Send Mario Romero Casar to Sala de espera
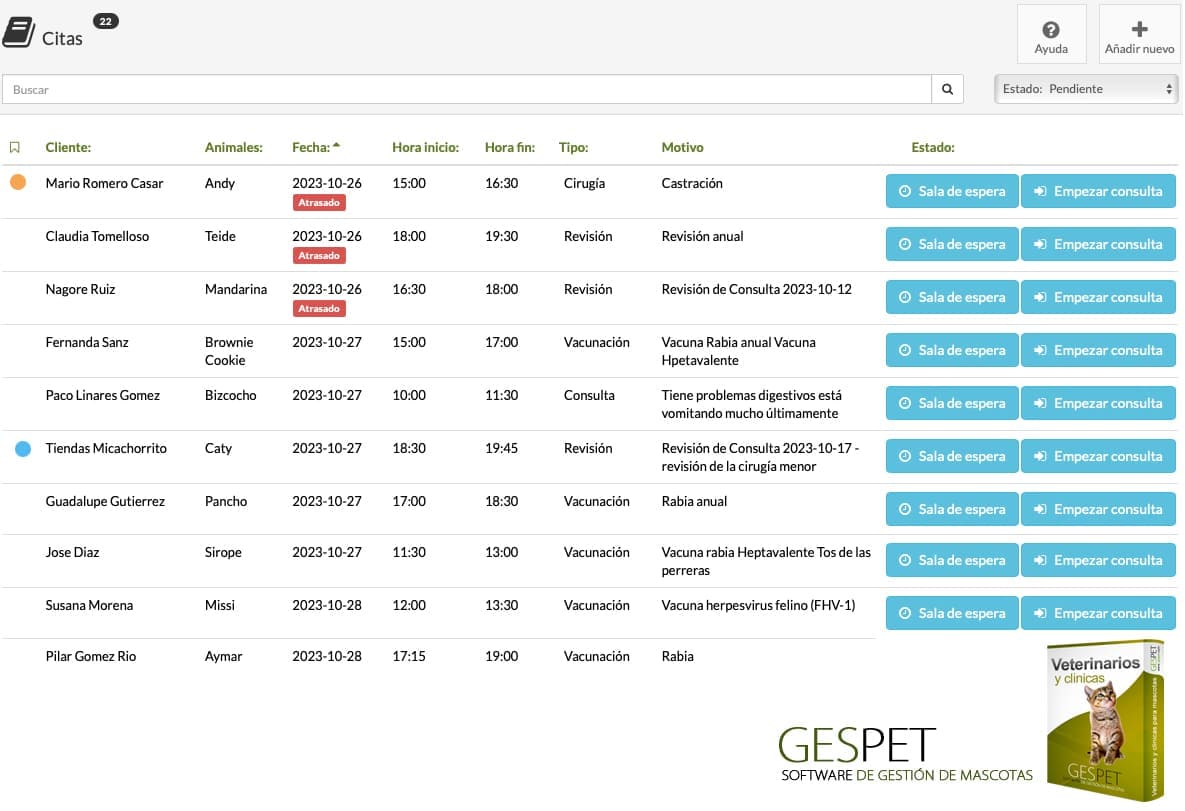Viewport: 1185px width, 811px height. 951,191
